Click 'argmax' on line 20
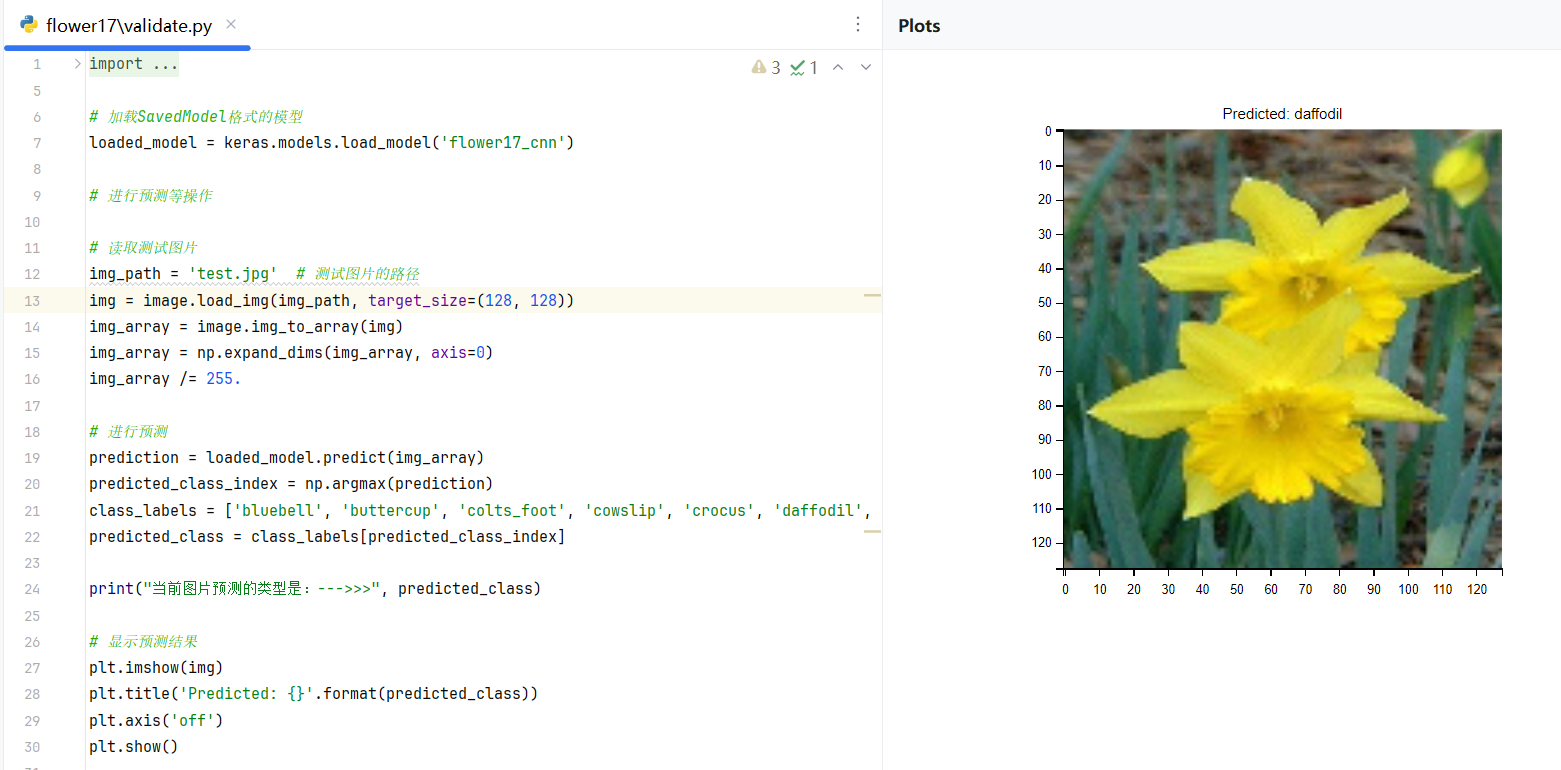 (359, 483)
